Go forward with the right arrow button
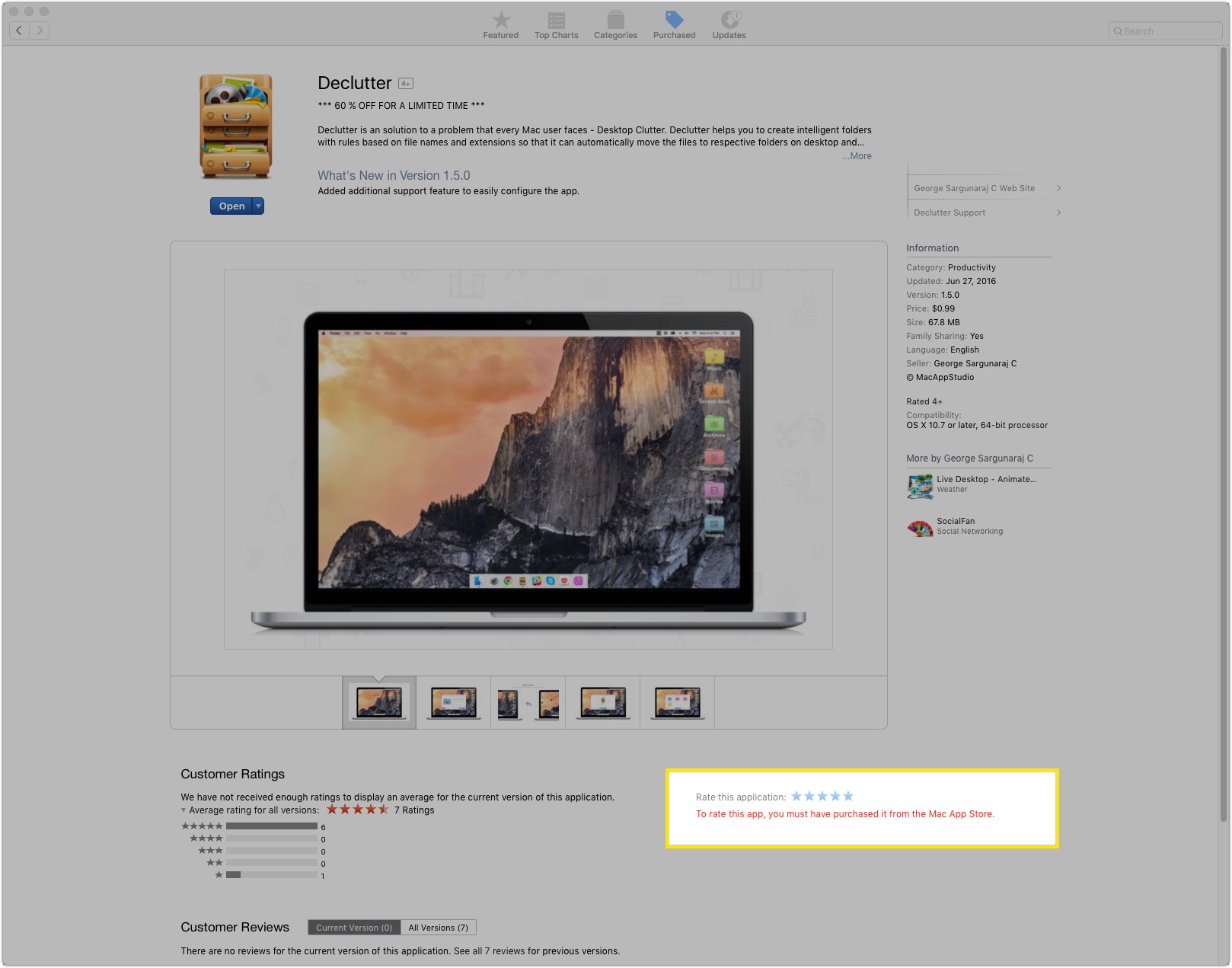Viewport: 1232px width, 968px height. [40, 30]
